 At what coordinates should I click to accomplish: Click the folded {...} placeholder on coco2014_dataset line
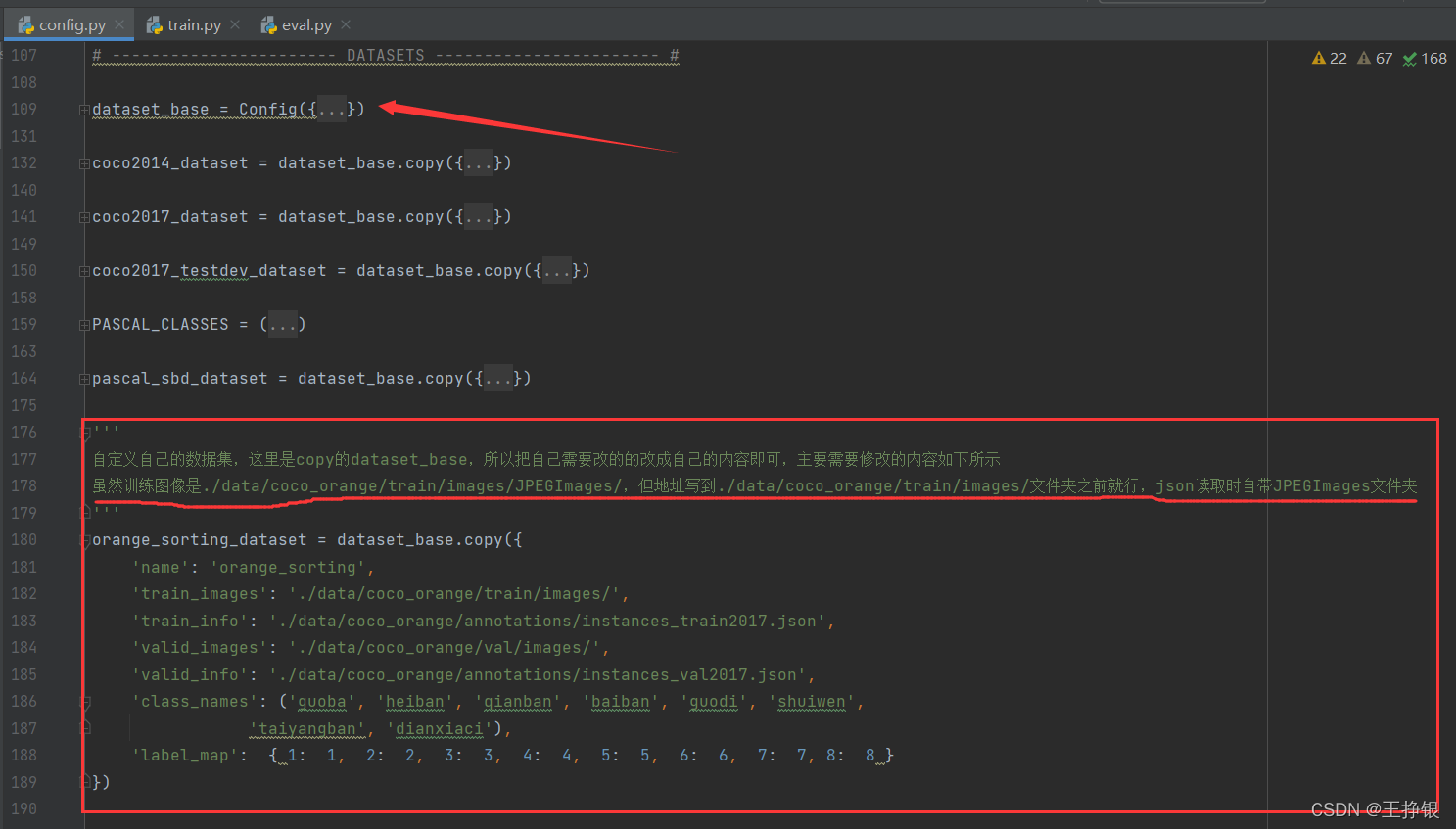tap(478, 163)
